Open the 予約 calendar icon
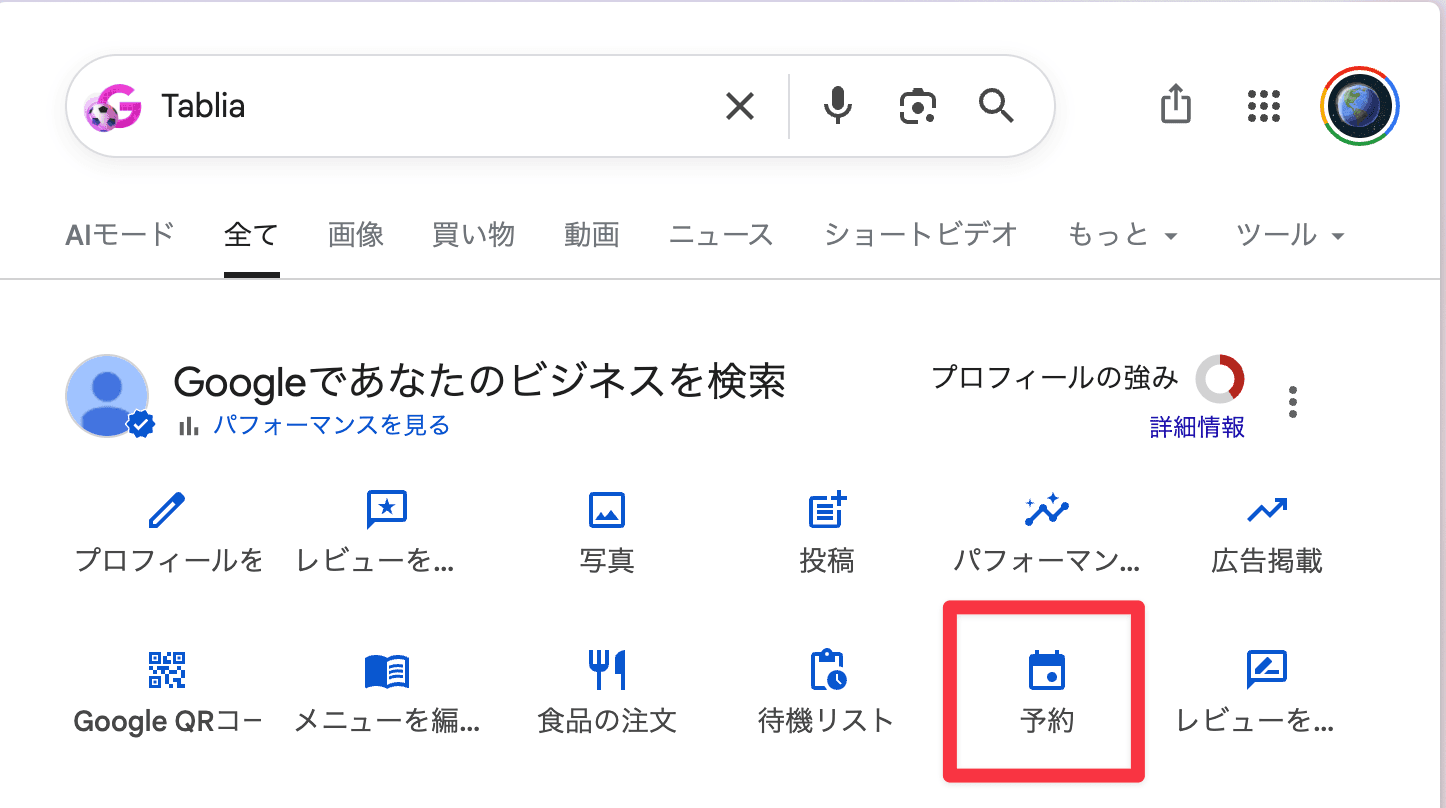The height and width of the screenshot is (808, 1446). pos(1047,670)
